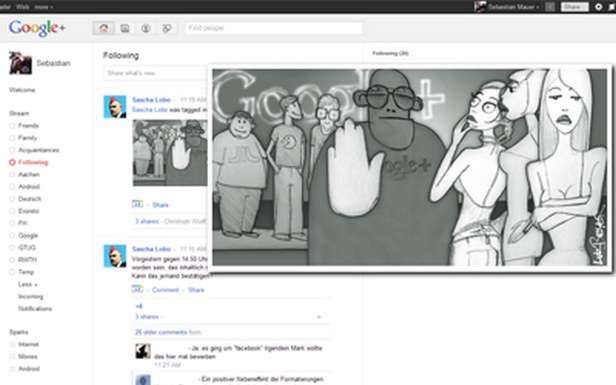
Task: Open Sascha Lobo name on tagged-photo post
Action: pyautogui.click(x=151, y=100)
